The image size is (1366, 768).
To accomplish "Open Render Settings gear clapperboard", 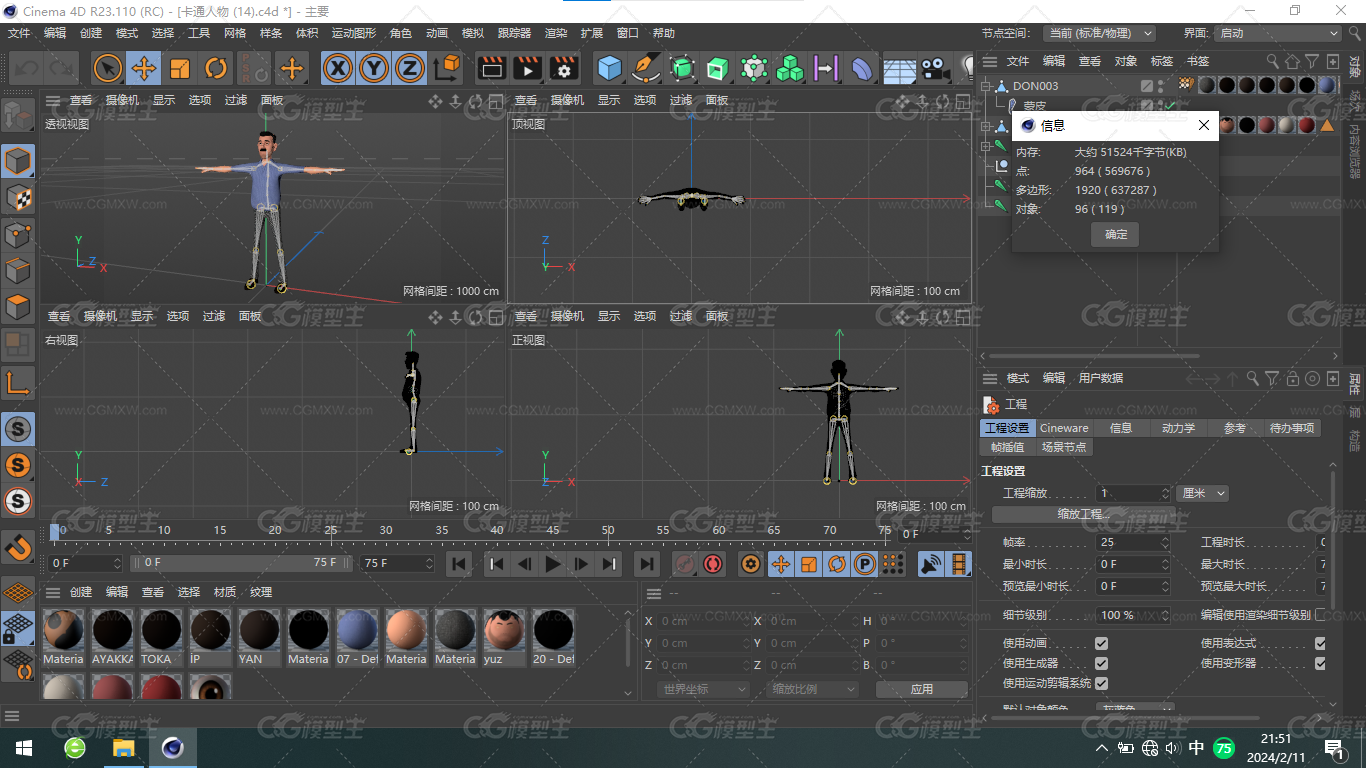I will tap(564, 68).
